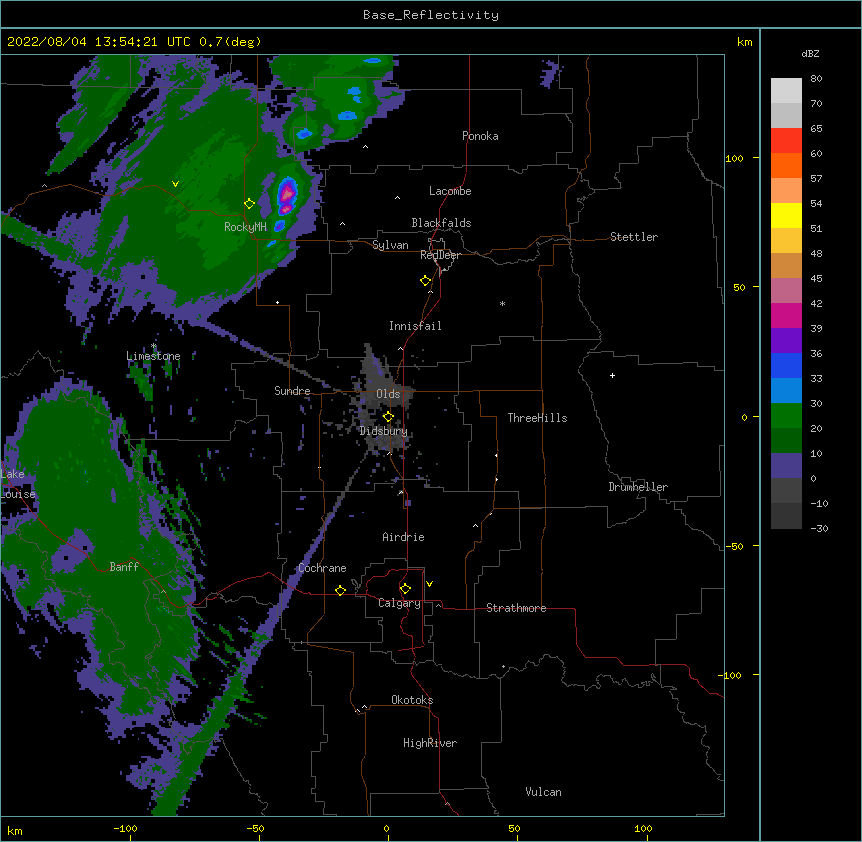This screenshot has height=842, width=862.
Task: Click the yellow diamond marker south of RedDeer
Action: click(x=425, y=281)
